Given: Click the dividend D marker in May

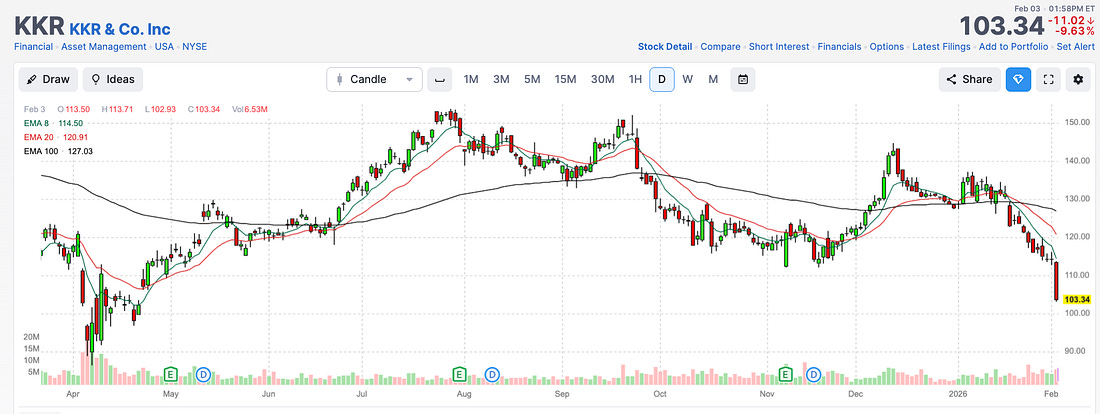Looking at the screenshot, I should tap(203, 375).
